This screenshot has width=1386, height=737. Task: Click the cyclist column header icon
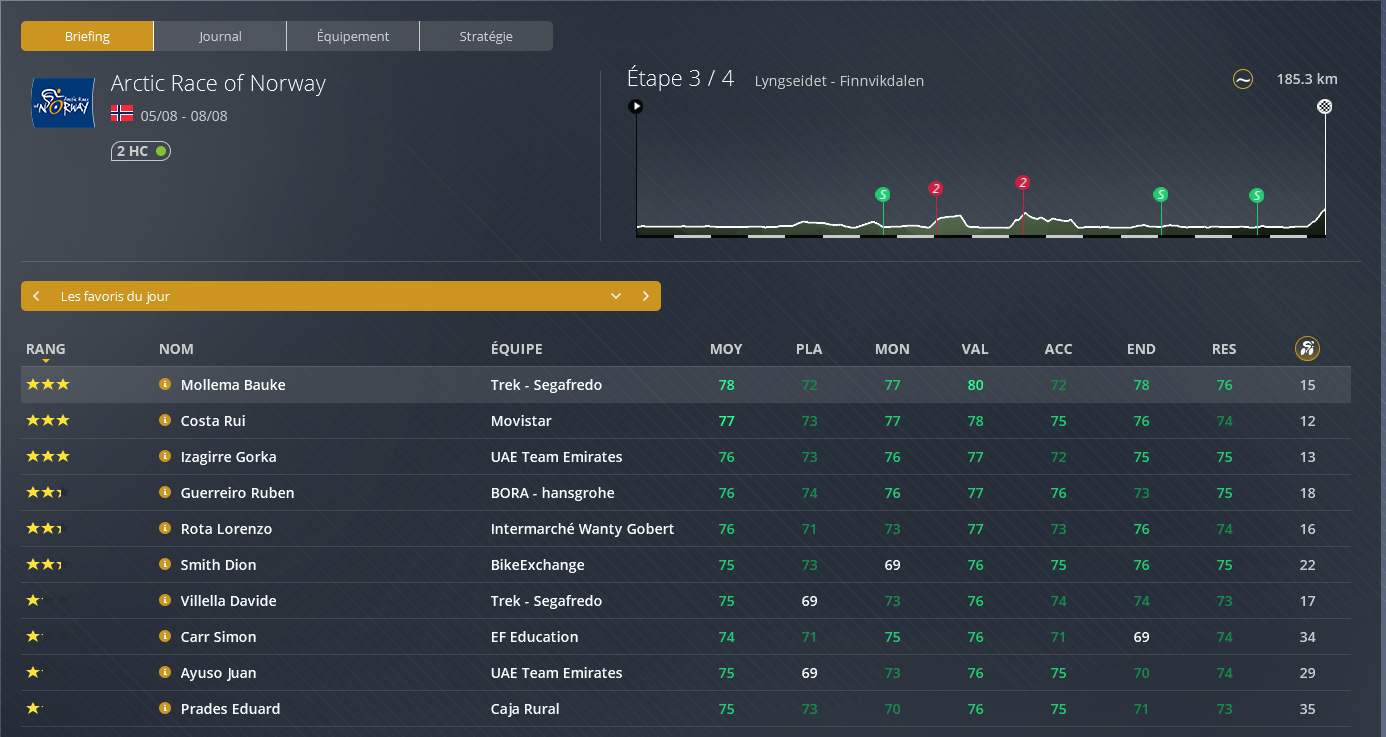1307,349
